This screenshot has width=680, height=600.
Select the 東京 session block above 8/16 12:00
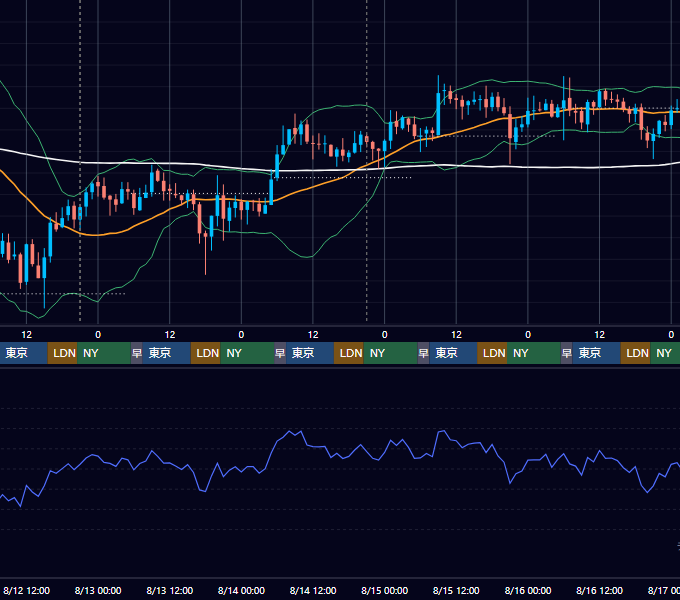click(596, 353)
